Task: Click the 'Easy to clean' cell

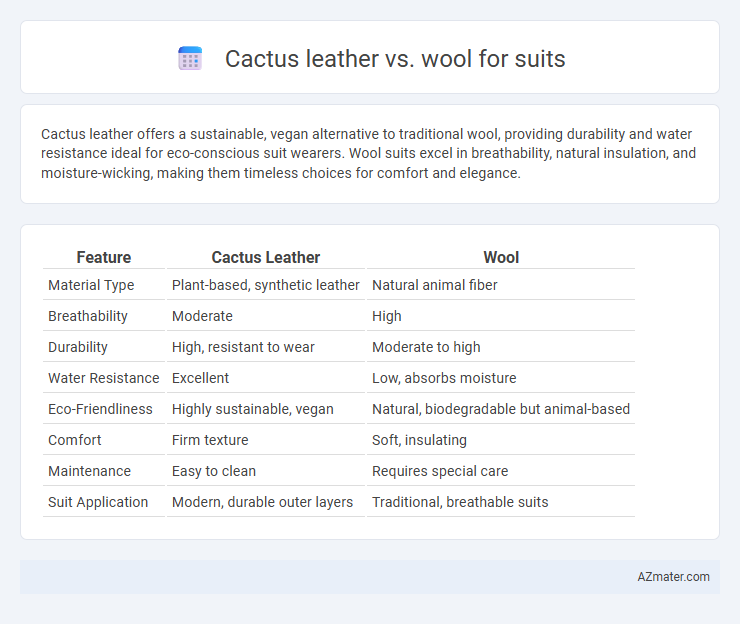Action: [214, 471]
